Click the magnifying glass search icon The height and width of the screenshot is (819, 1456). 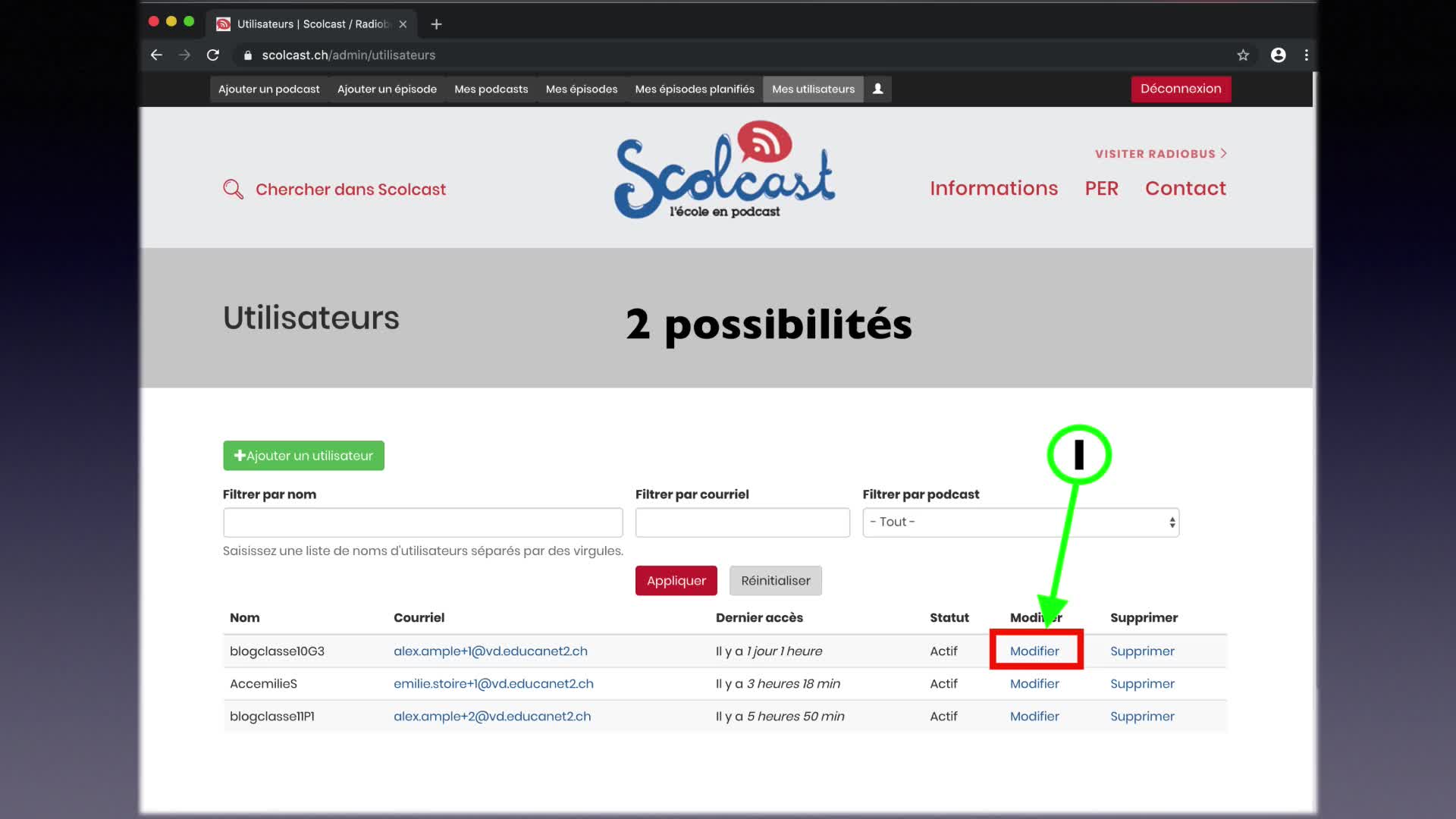(x=233, y=189)
